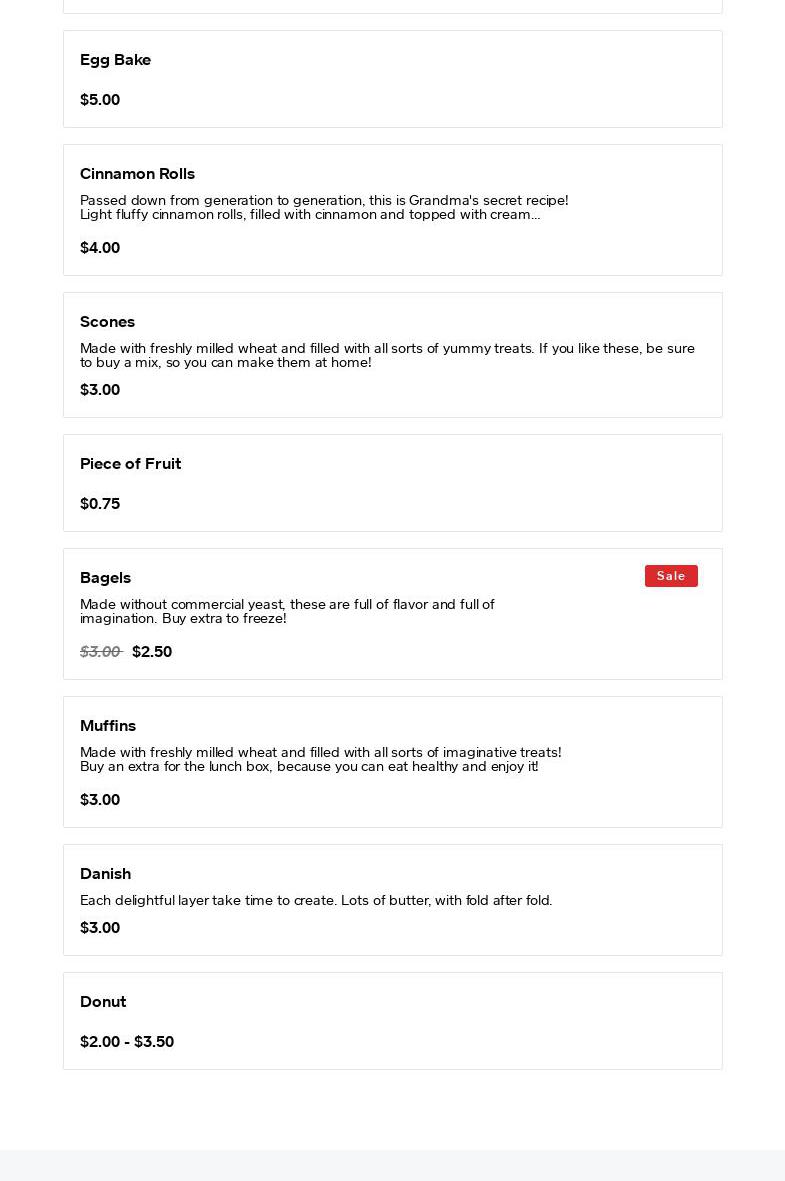785x1181 pixels.
Task: Choose the Donut menu item
Action: [x=392, y=1021]
